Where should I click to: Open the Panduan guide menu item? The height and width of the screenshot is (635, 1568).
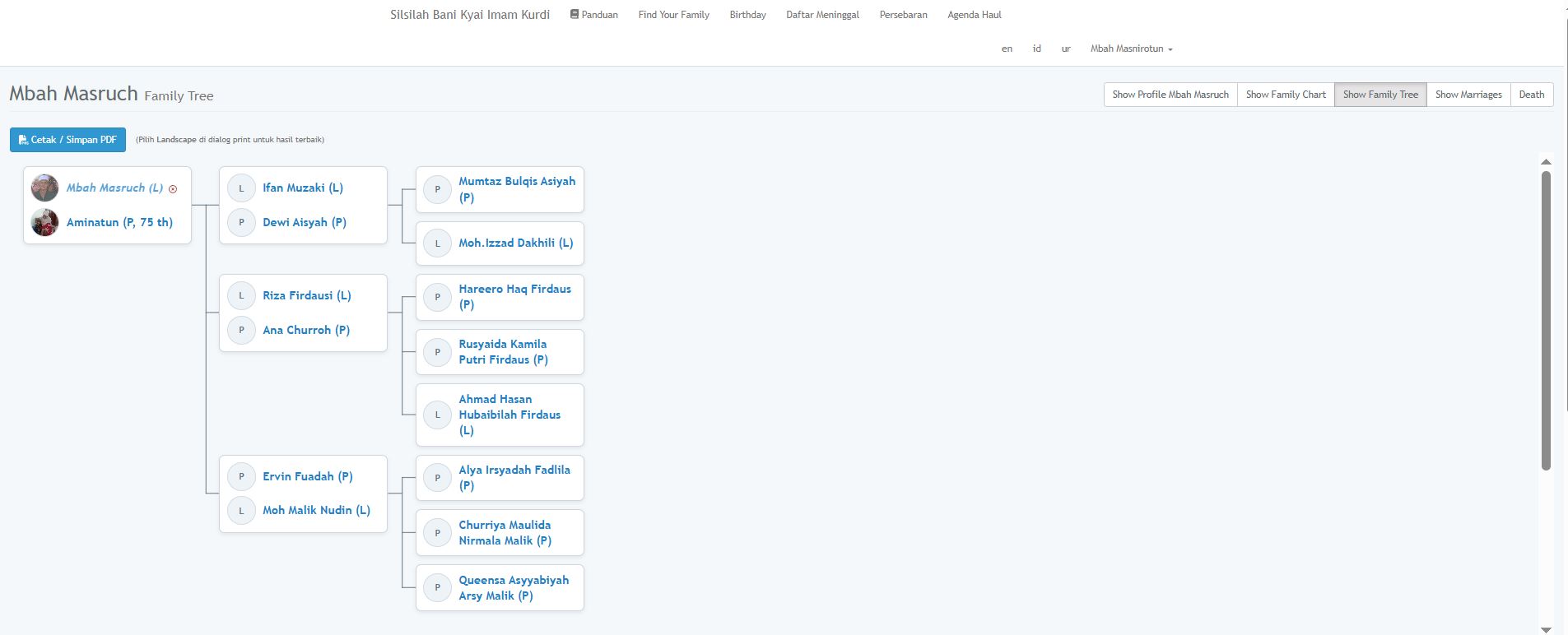click(x=593, y=15)
